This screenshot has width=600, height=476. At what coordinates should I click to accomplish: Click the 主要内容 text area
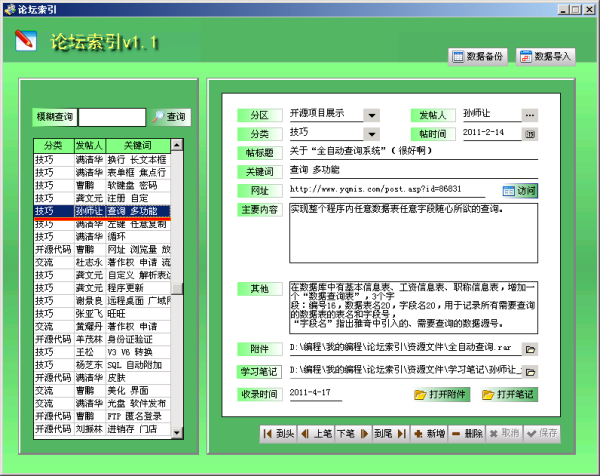(414, 233)
